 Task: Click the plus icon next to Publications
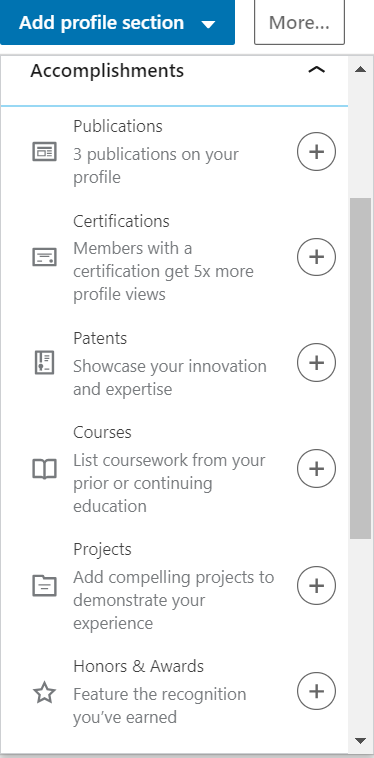[316, 152]
